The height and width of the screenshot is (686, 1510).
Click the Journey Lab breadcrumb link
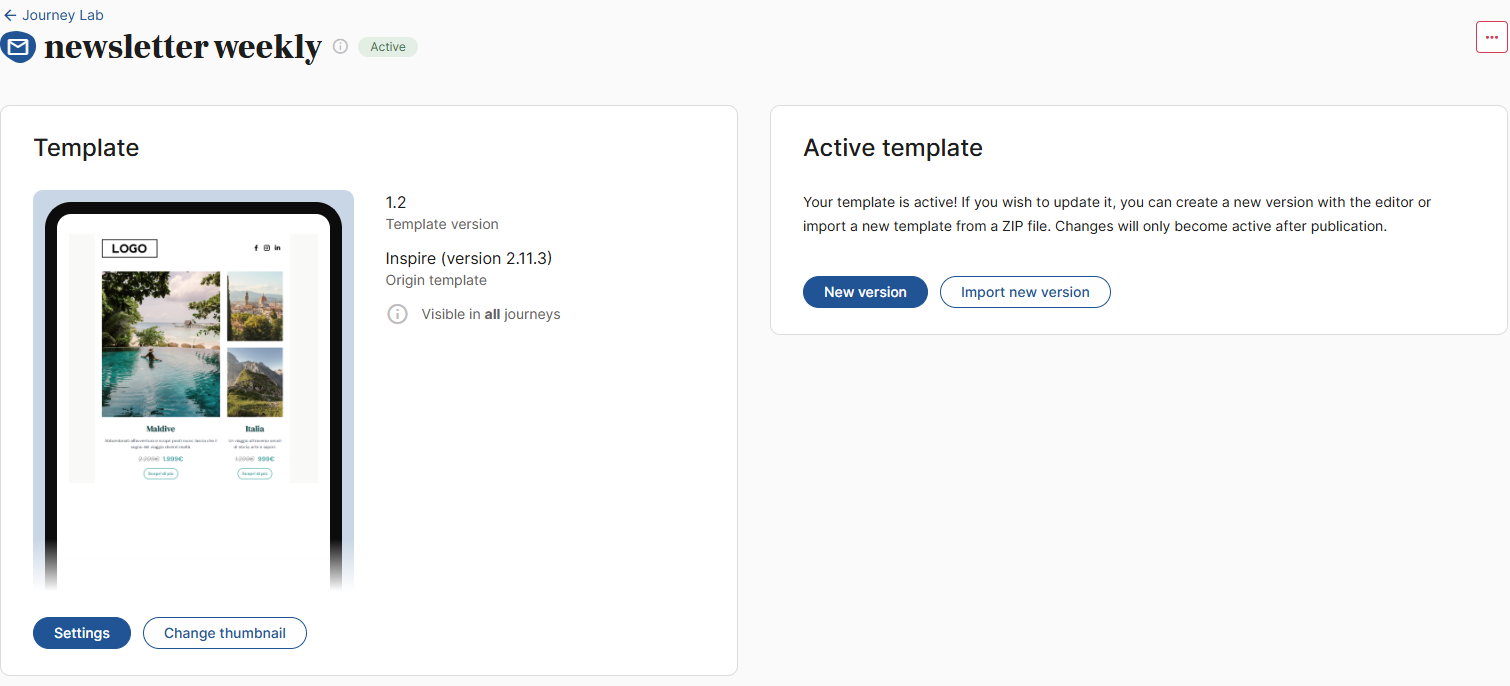pyautogui.click(x=63, y=15)
